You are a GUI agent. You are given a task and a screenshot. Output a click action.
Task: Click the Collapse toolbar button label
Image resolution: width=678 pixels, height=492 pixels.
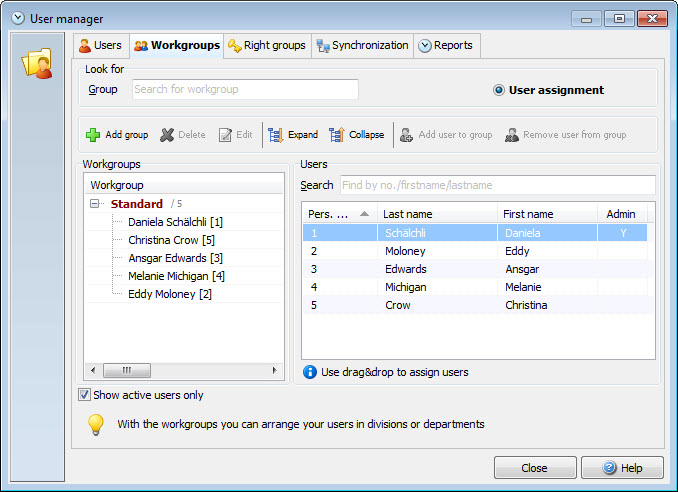click(366, 135)
